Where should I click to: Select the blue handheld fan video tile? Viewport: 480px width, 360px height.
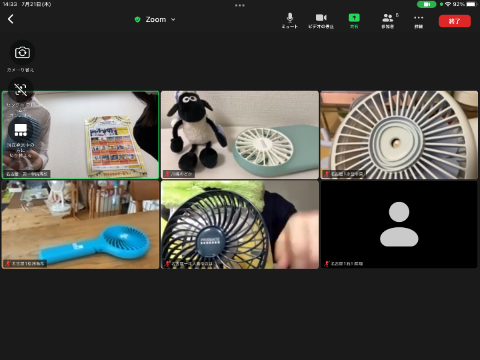click(x=80, y=224)
